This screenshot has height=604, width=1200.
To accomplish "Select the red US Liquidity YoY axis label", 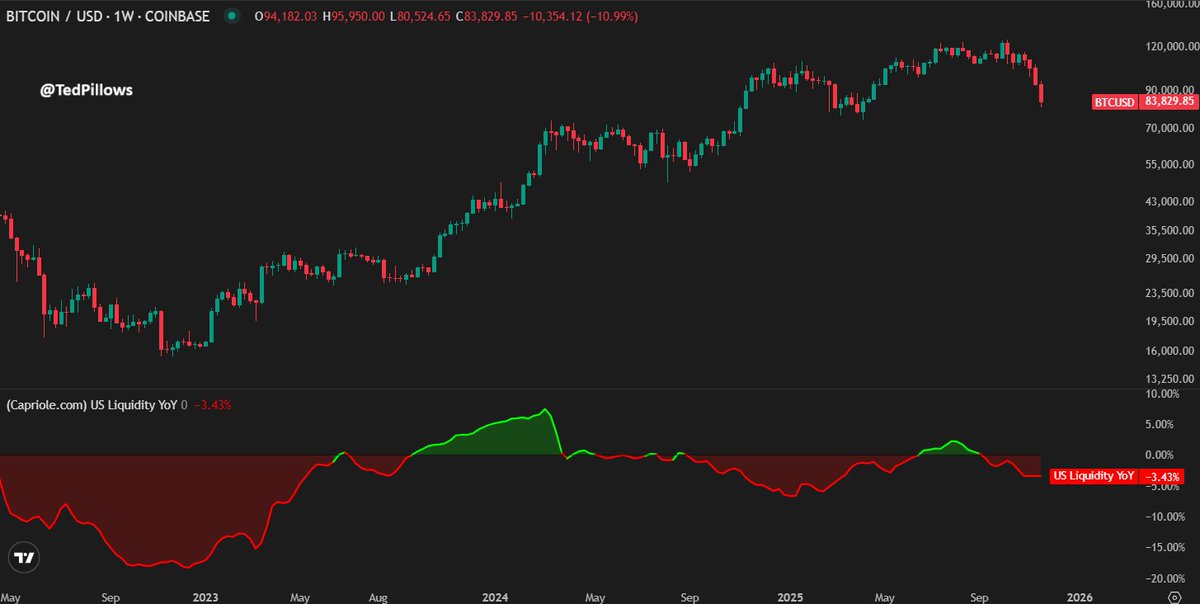I will [1094, 477].
